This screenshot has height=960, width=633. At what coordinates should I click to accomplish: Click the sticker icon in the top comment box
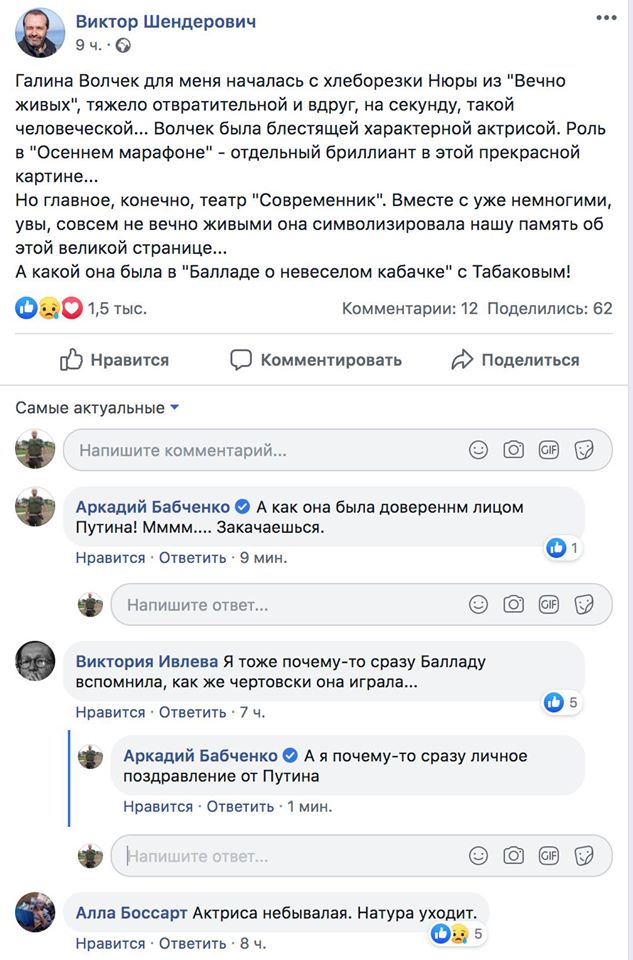tap(584, 450)
